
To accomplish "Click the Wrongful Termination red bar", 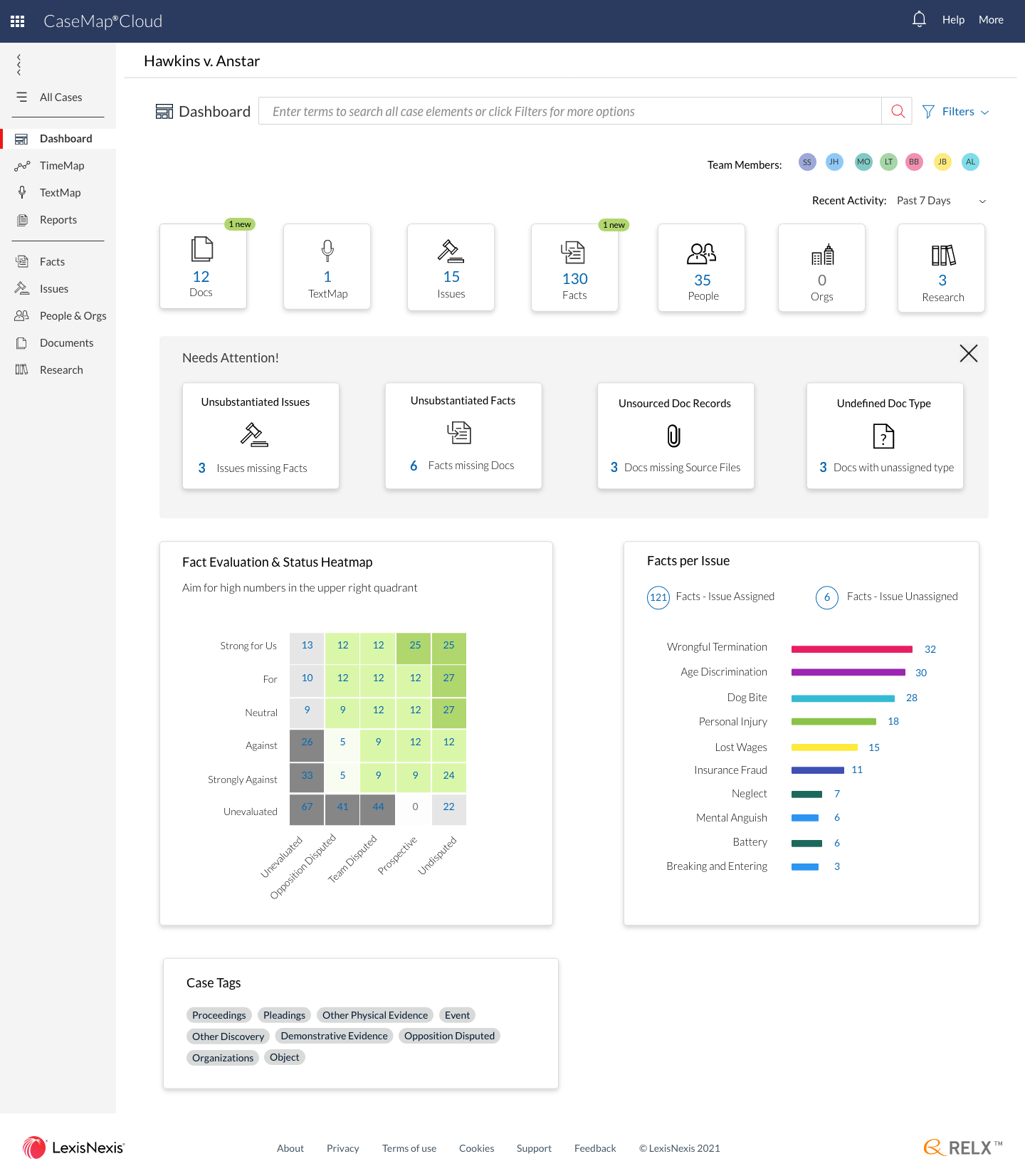I will coord(851,649).
